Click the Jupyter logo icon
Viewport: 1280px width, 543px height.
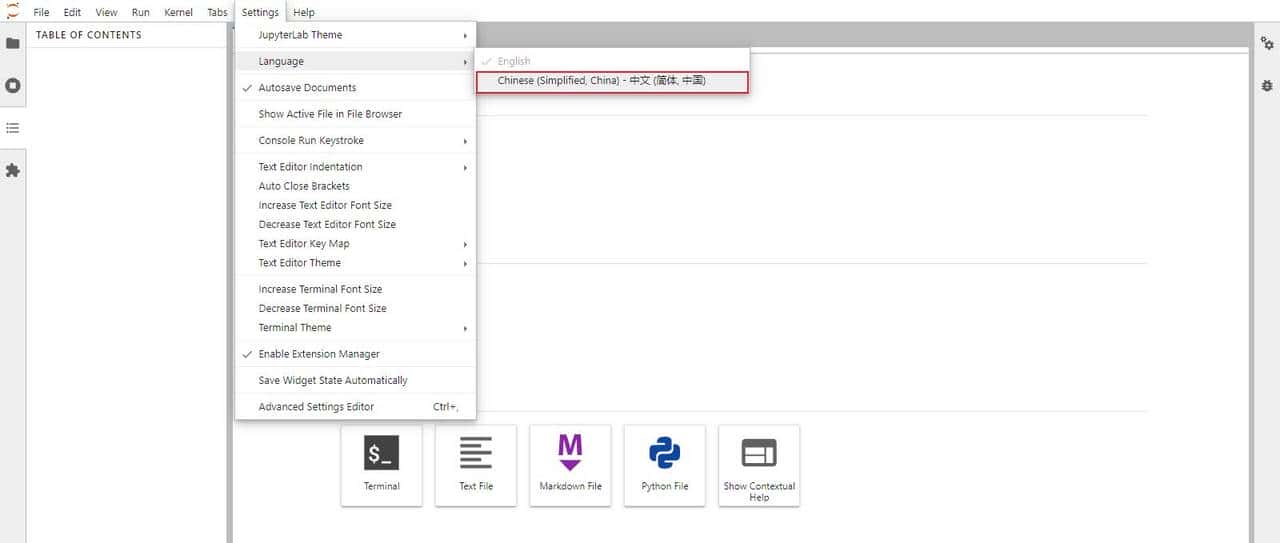(13, 12)
